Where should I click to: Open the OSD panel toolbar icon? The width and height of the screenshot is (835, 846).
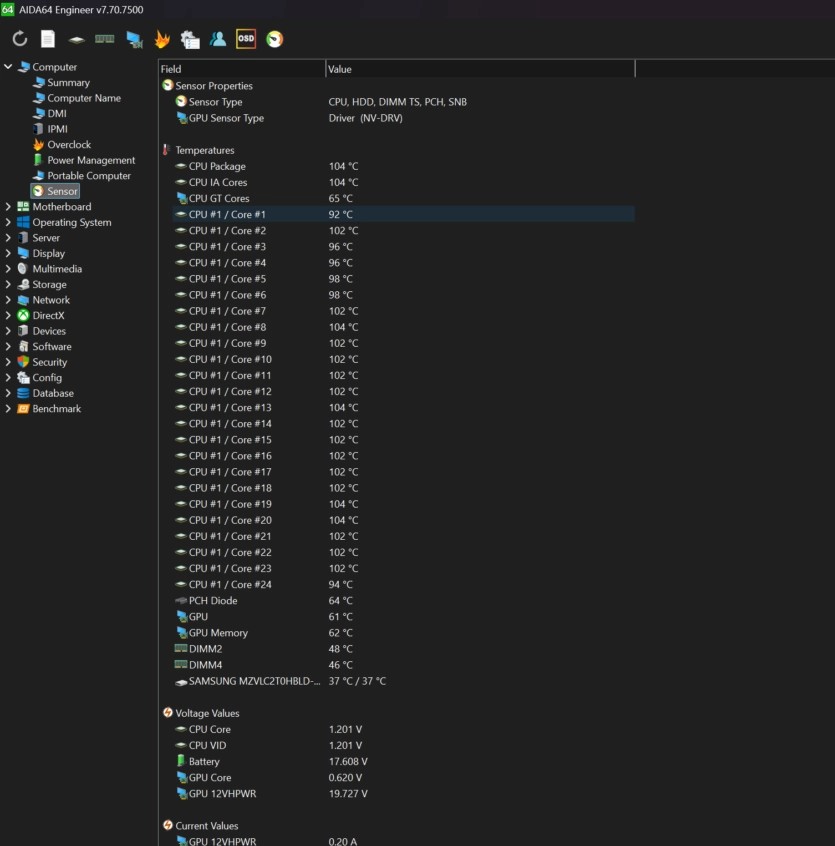tap(245, 39)
